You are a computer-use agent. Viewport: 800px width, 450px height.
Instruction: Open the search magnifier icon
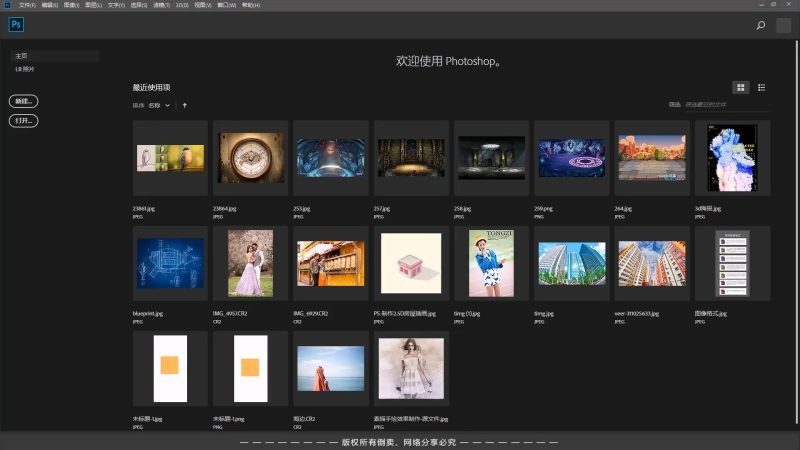pos(761,26)
